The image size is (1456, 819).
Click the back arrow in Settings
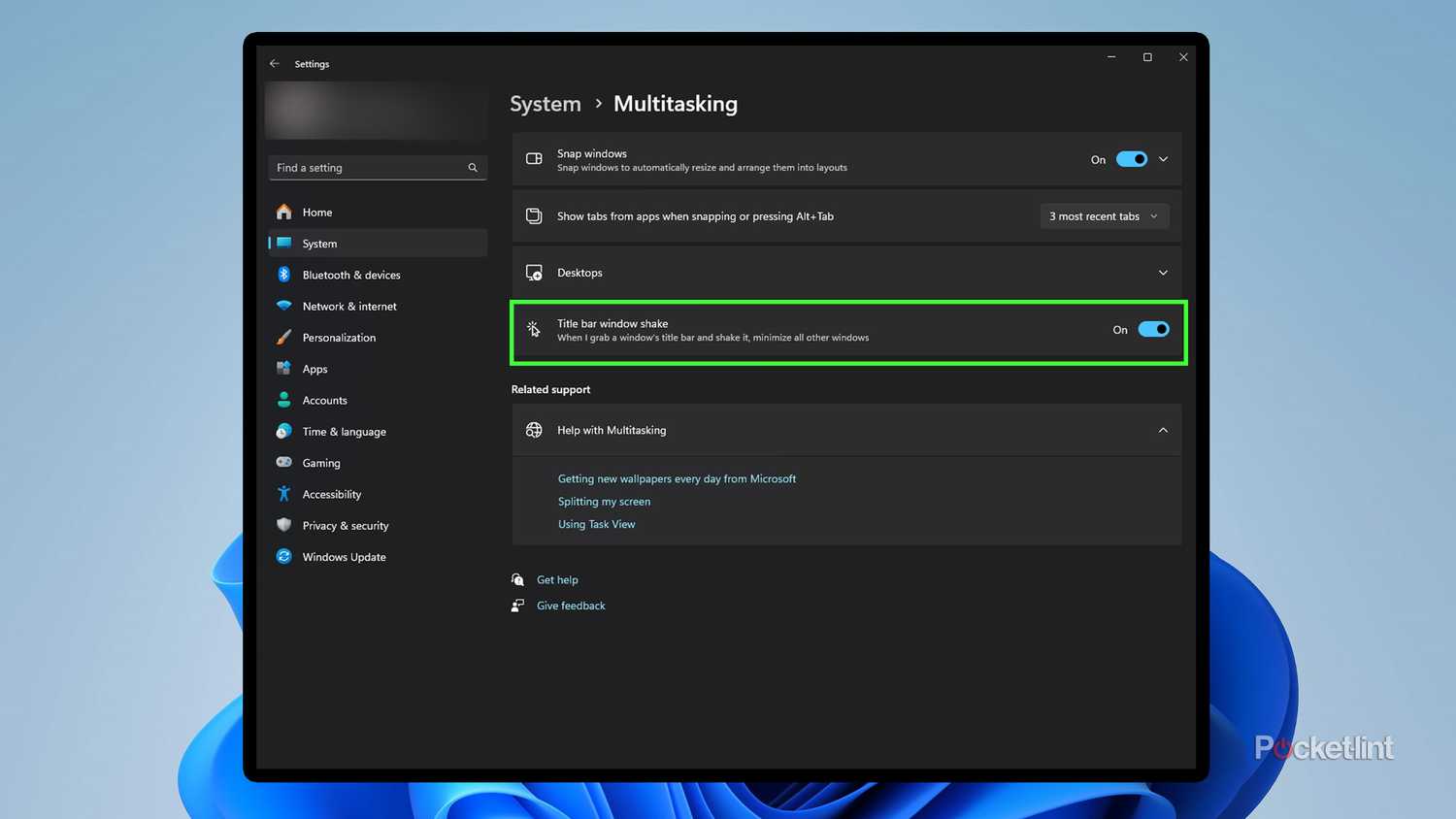tap(275, 63)
